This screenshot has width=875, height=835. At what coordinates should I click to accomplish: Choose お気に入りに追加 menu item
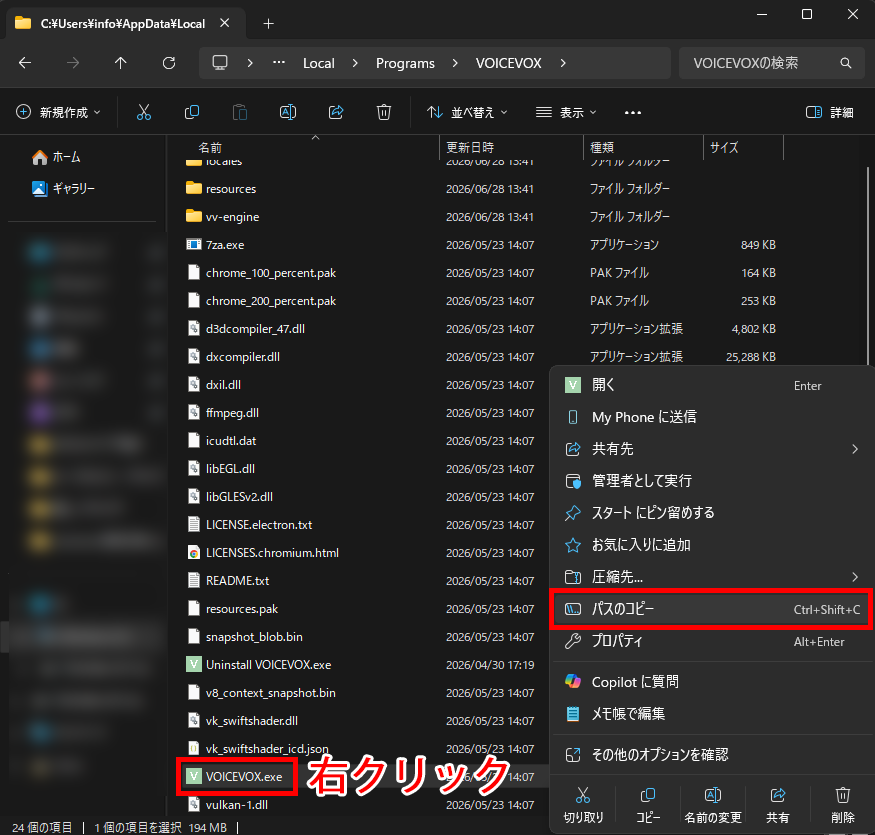click(711, 545)
